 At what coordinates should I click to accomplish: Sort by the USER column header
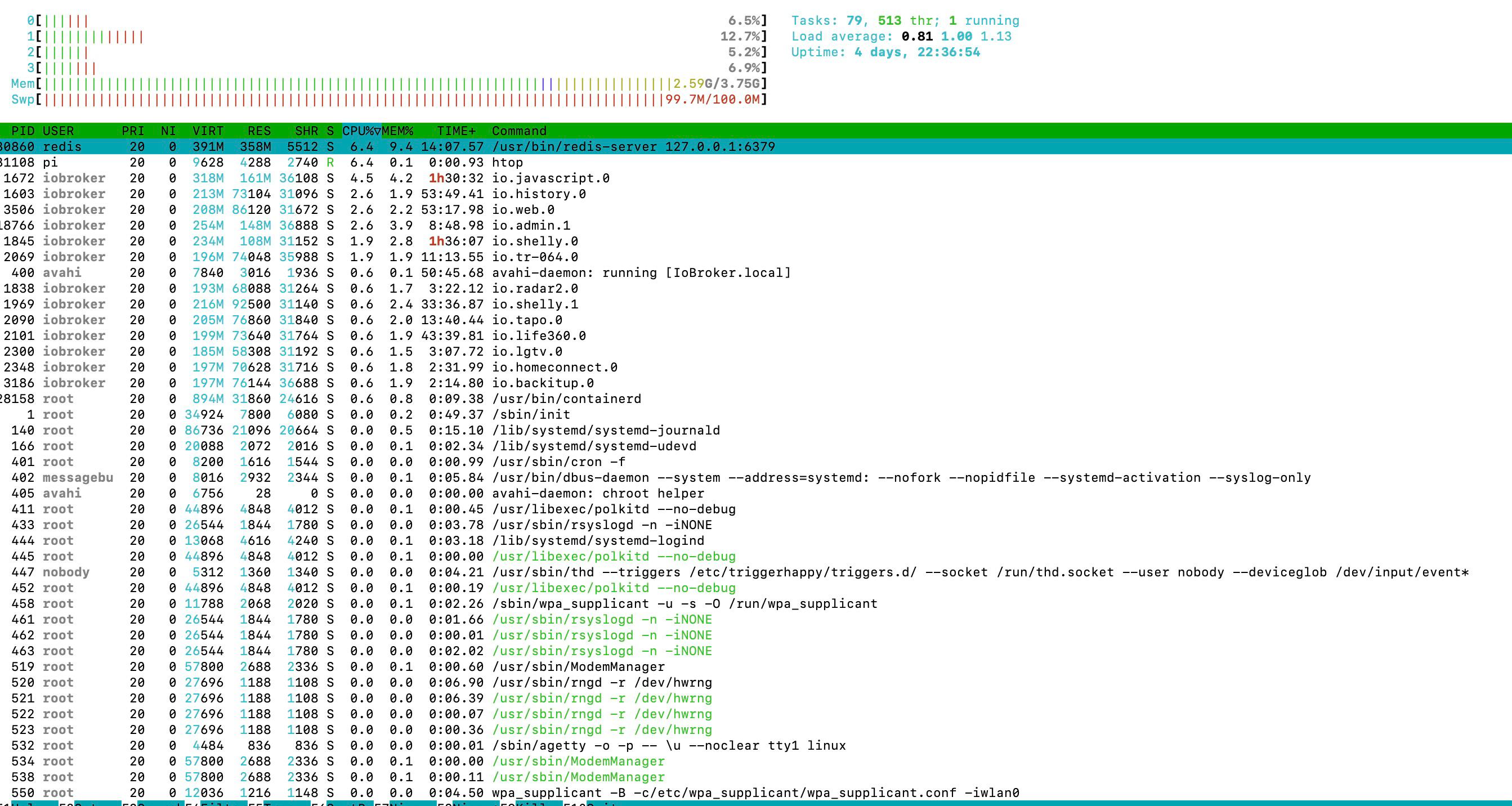58,131
